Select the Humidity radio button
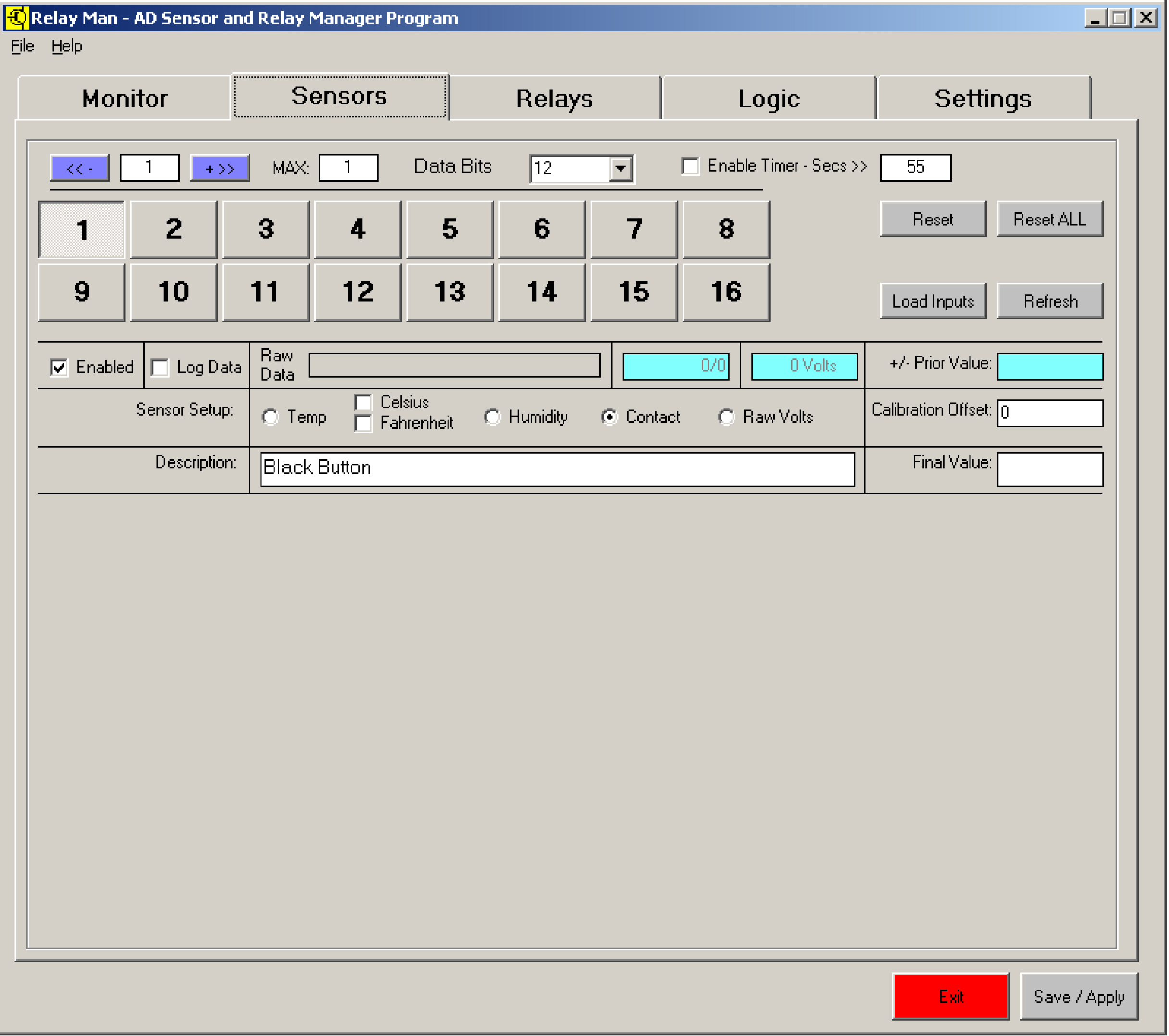The width and height of the screenshot is (1169, 1036). (492, 417)
